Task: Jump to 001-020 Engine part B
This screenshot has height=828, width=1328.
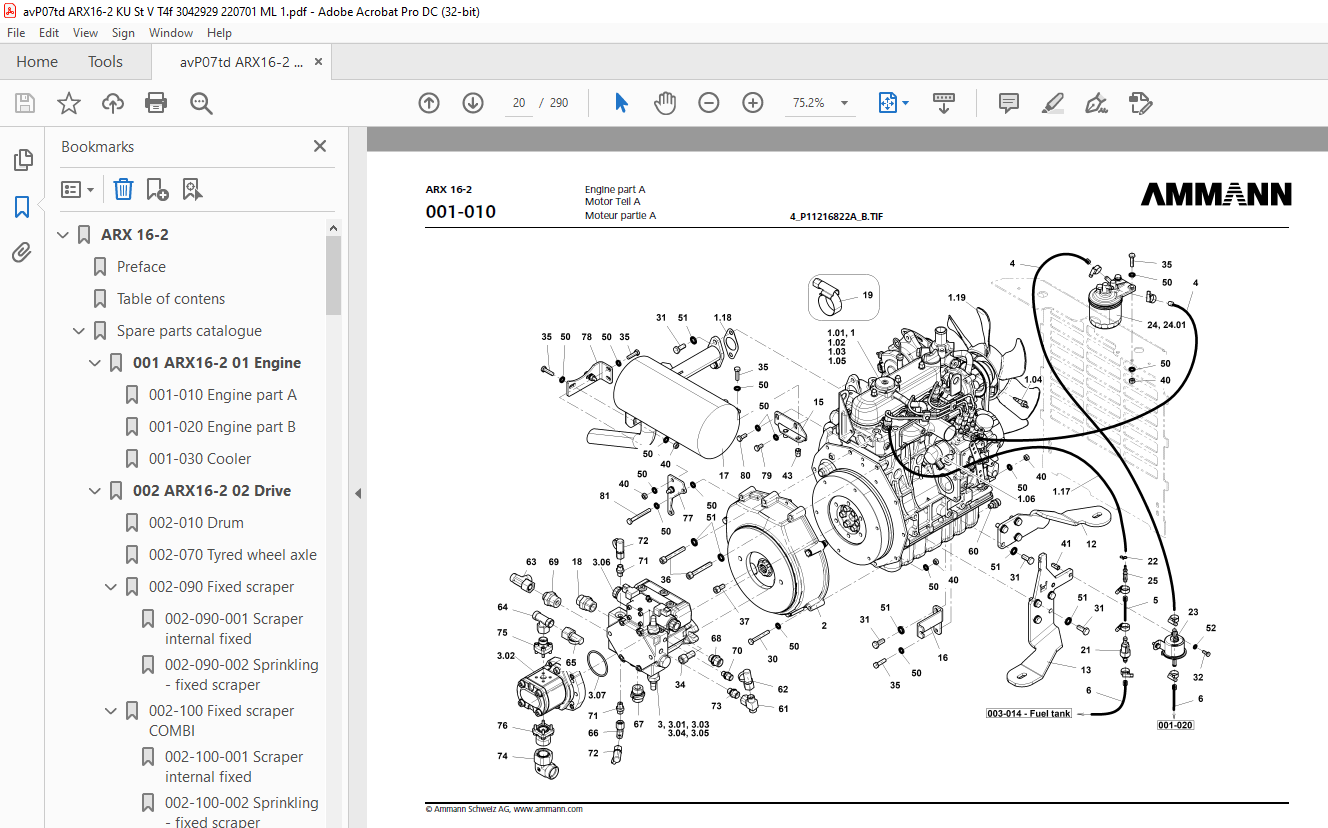Action: (x=222, y=427)
